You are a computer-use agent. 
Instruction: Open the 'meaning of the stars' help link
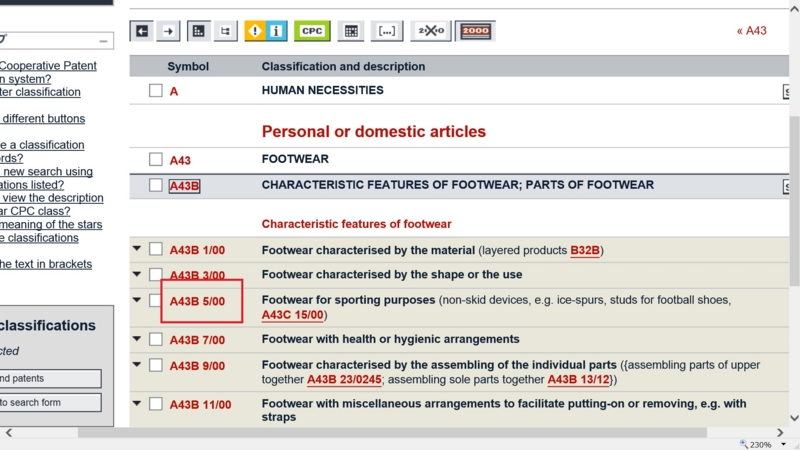51,224
